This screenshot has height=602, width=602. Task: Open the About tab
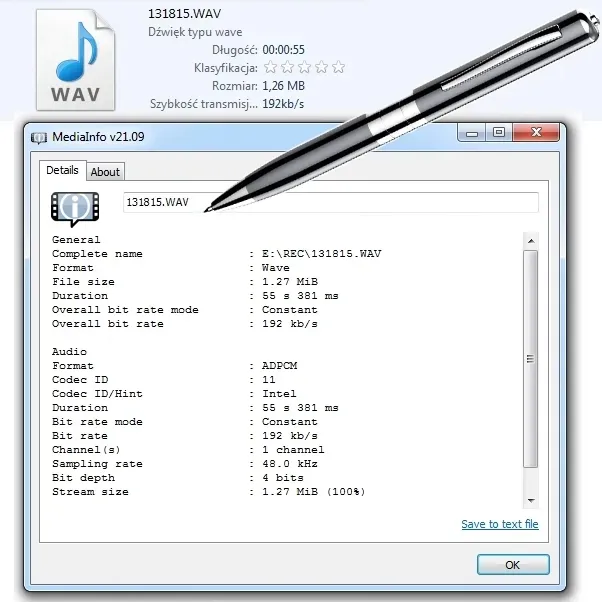pos(105,172)
